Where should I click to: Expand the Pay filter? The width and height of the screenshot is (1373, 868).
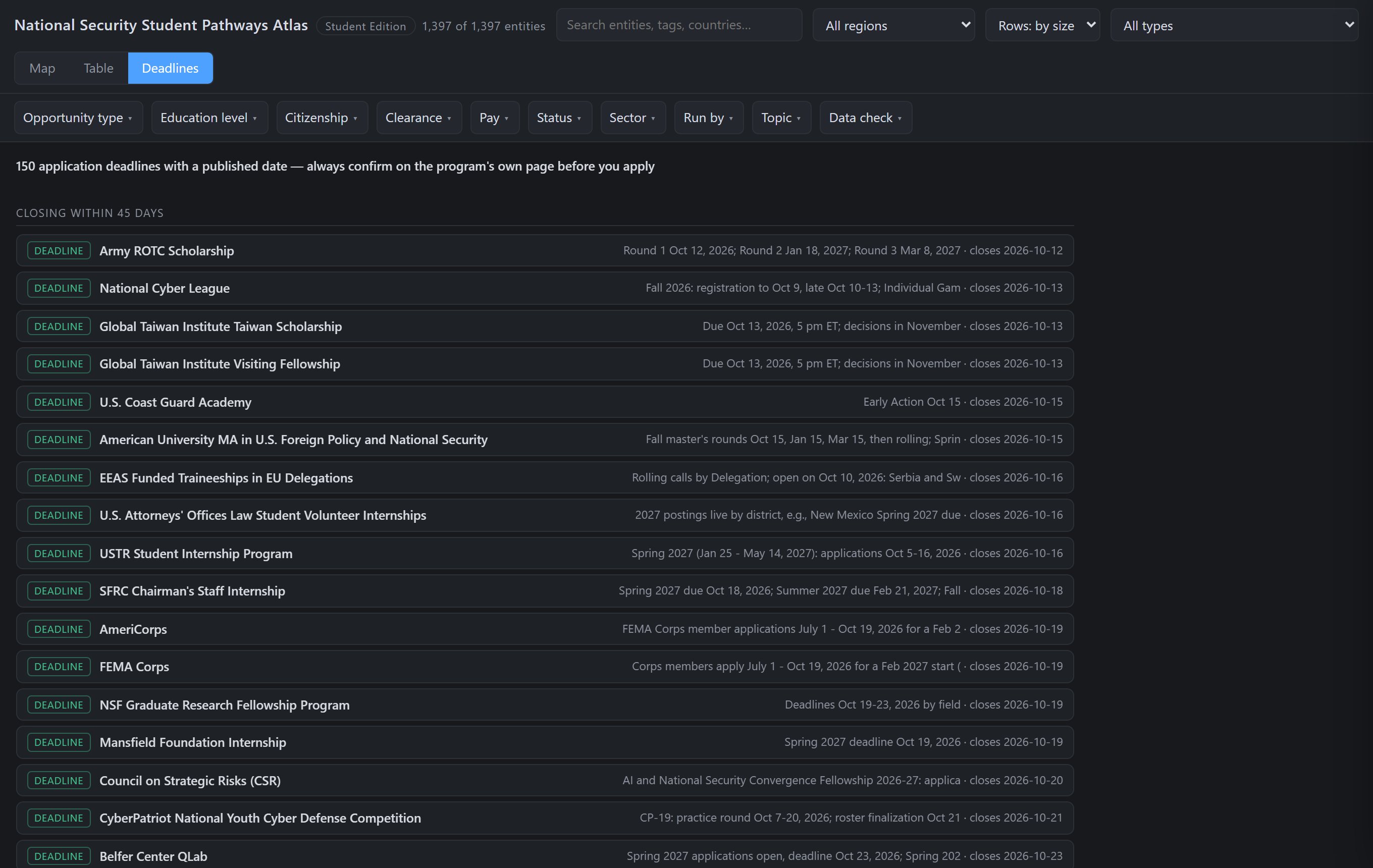494,118
